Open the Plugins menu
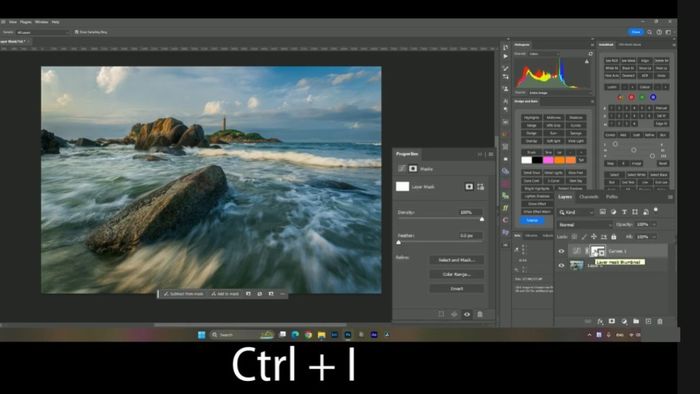This screenshot has width=700, height=394. 26,22
